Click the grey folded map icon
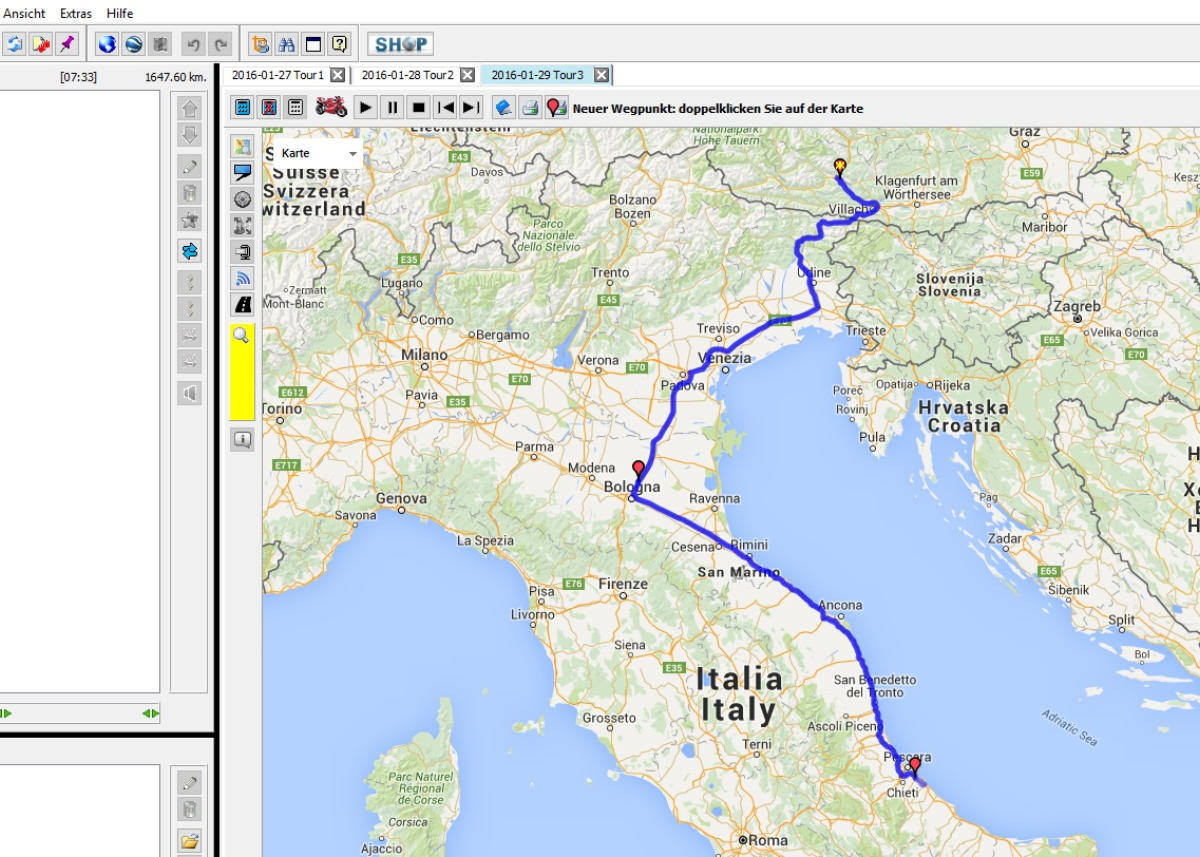This screenshot has height=857, width=1200. pos(159,44)
